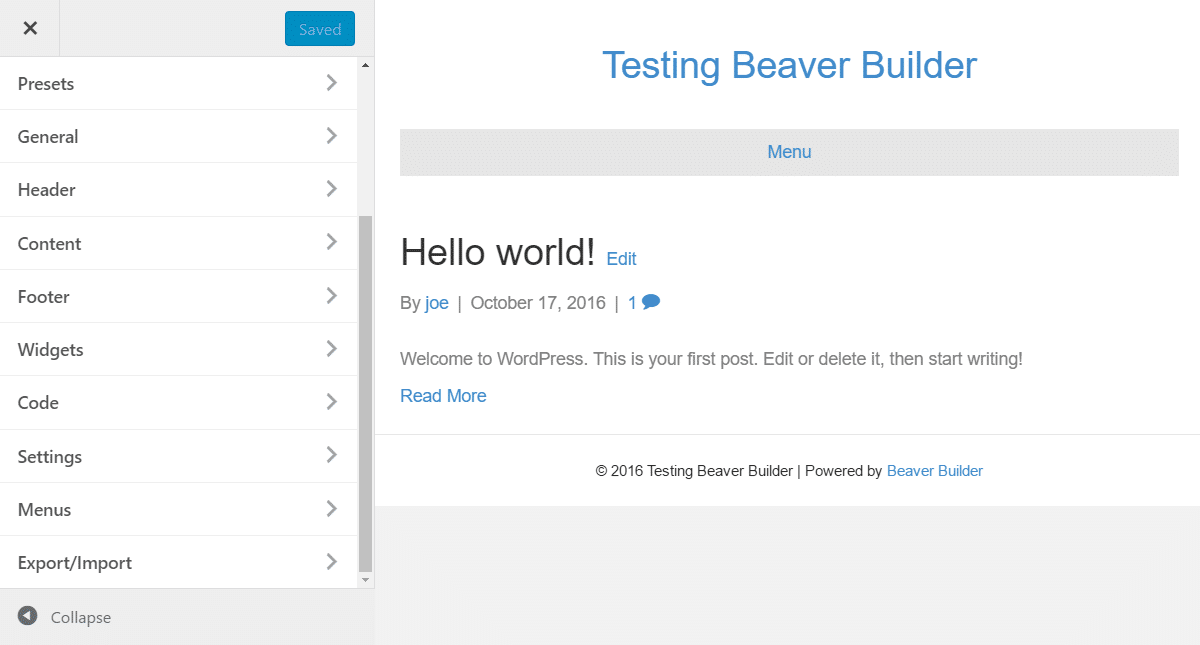Open the Hello world! post title
Viewport: 1200px width, 645px height.
(498, 252)
